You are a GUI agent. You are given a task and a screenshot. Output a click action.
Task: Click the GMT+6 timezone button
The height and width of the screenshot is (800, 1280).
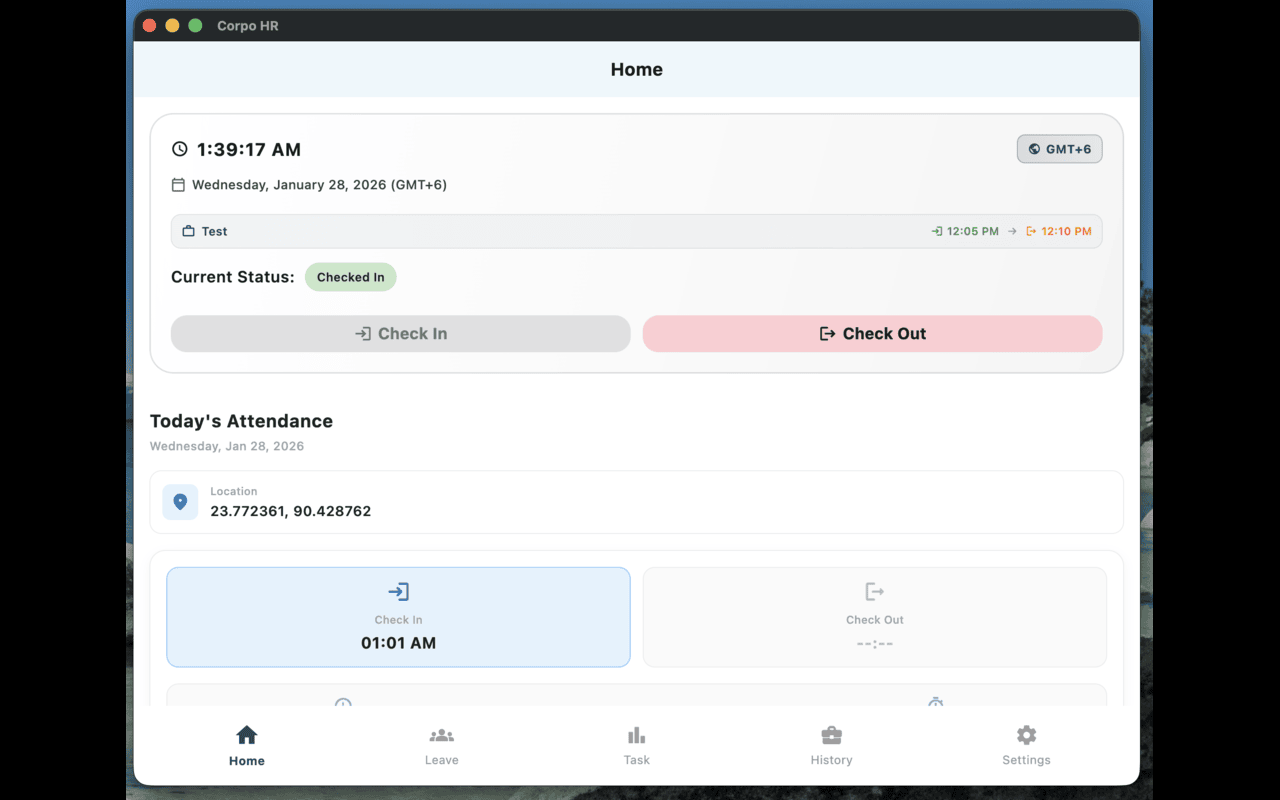pyautogui.click(x=1059, y=149)
